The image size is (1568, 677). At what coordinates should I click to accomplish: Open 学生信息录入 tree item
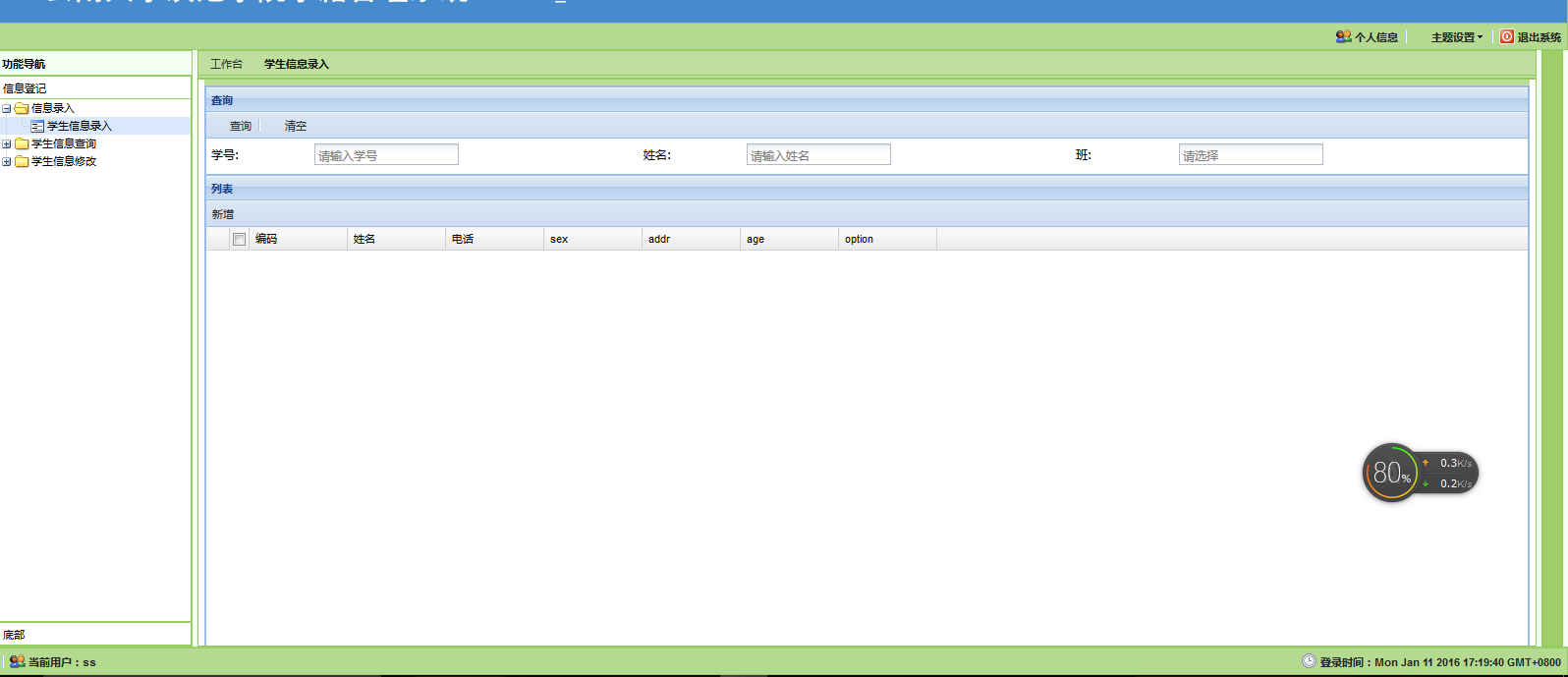tap(80, 126)
